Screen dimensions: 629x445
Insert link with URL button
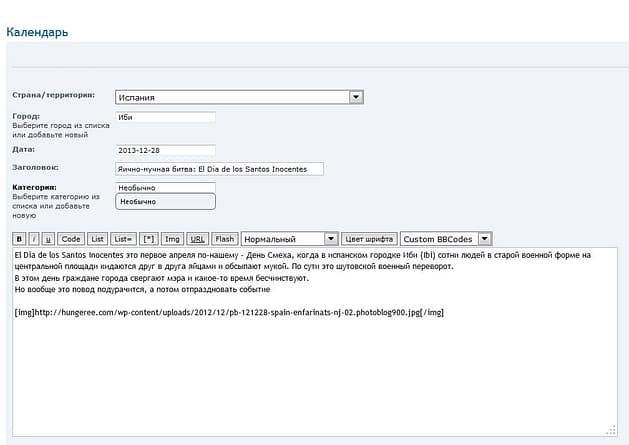pos(198,239)
